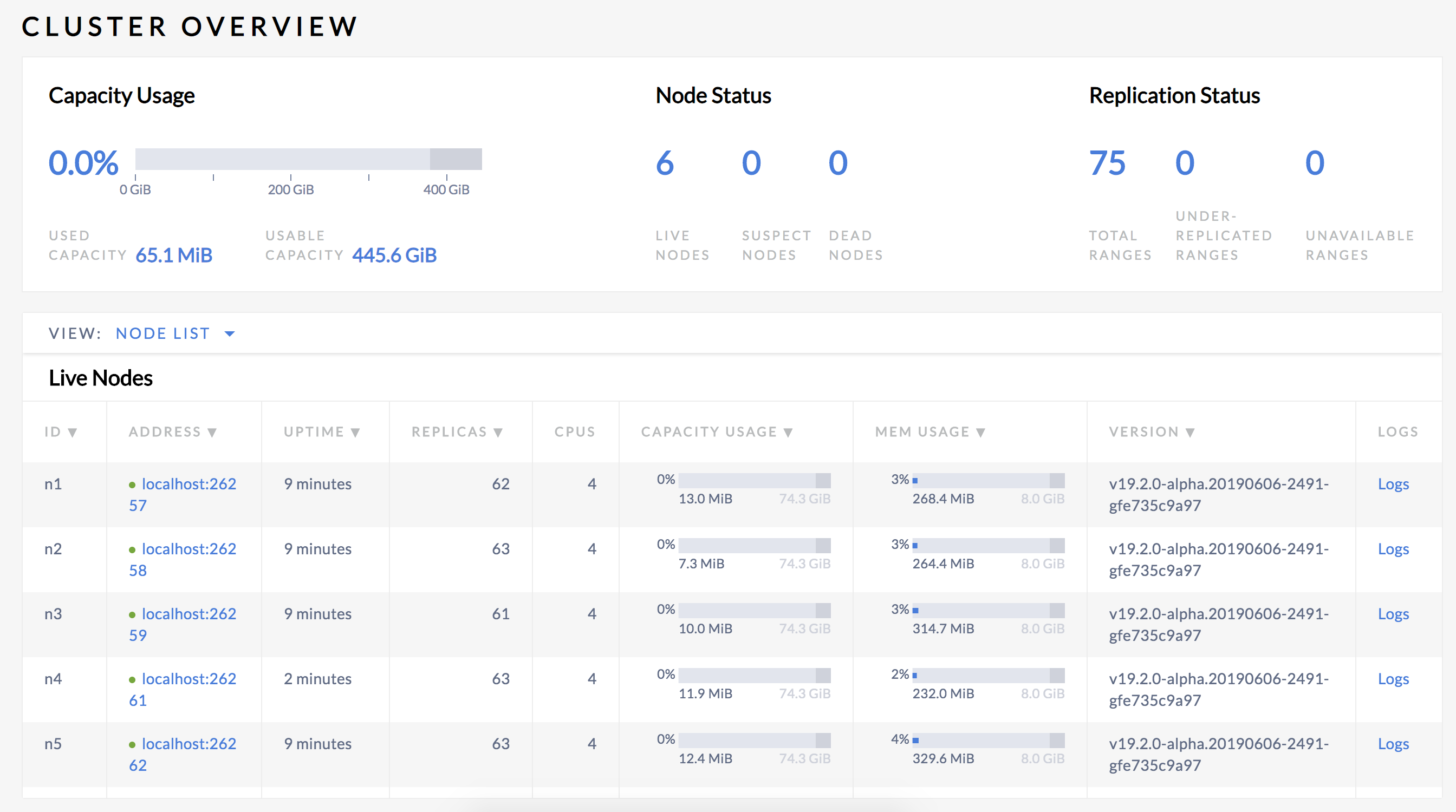Click the green live indicator beside node n5
Viewport: 1456px width, 812px height.
click(133, 744)
